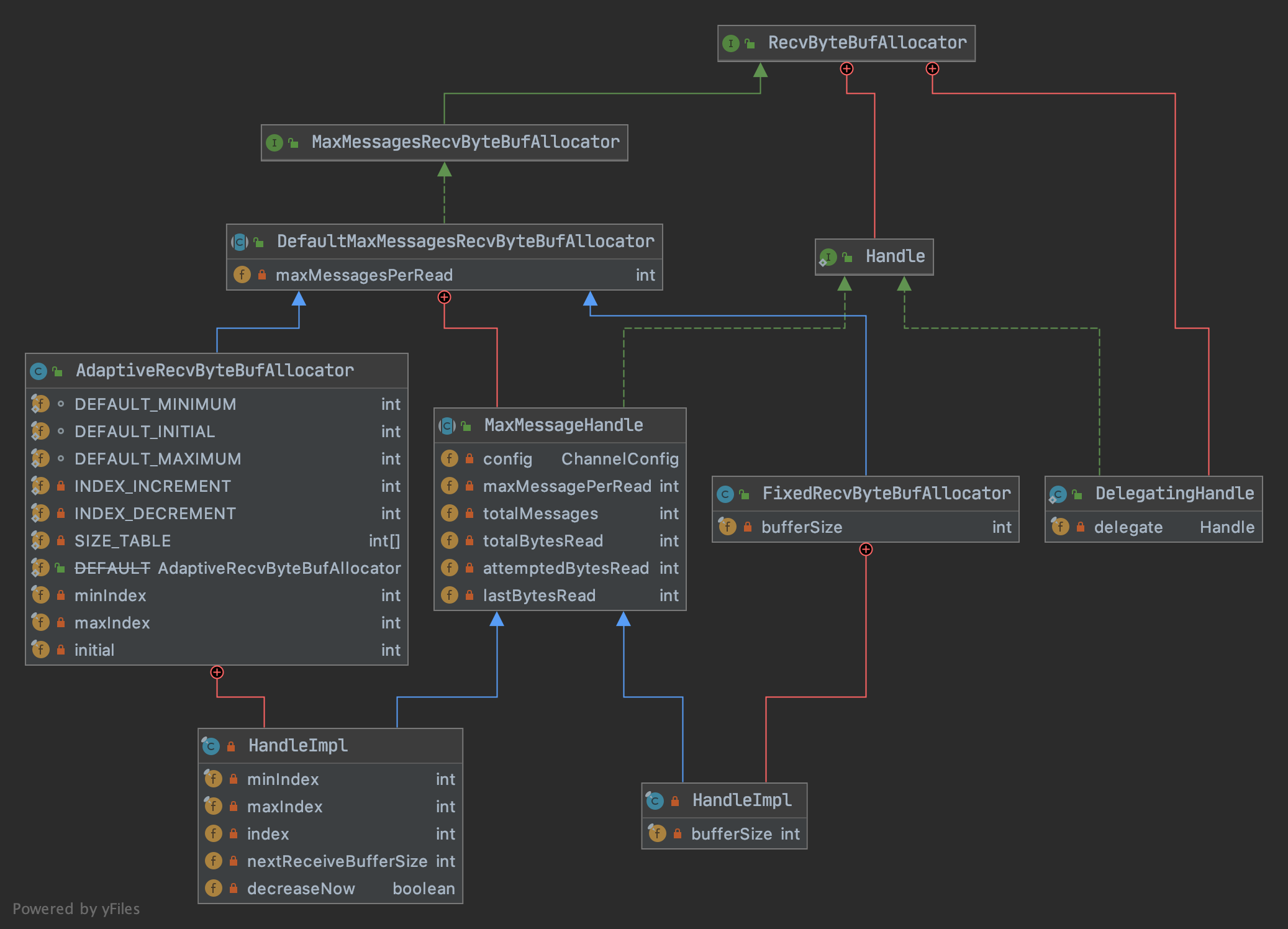Select the MaxMessagesRecvByteBufAllocator node title
Viewport: 1288px width, 929px height.
pos(465,142)
